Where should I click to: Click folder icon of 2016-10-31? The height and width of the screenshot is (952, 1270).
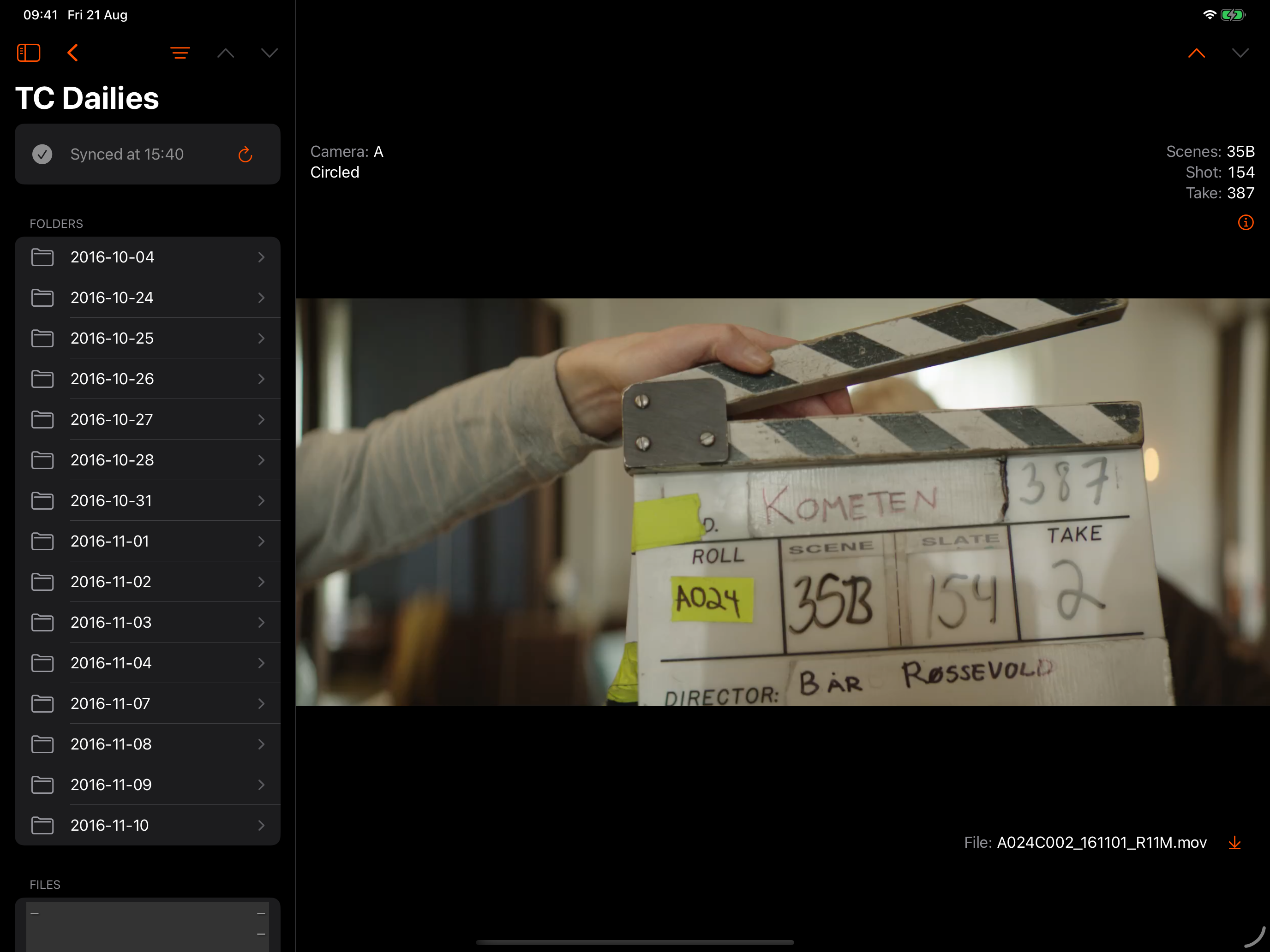(42, 500)
